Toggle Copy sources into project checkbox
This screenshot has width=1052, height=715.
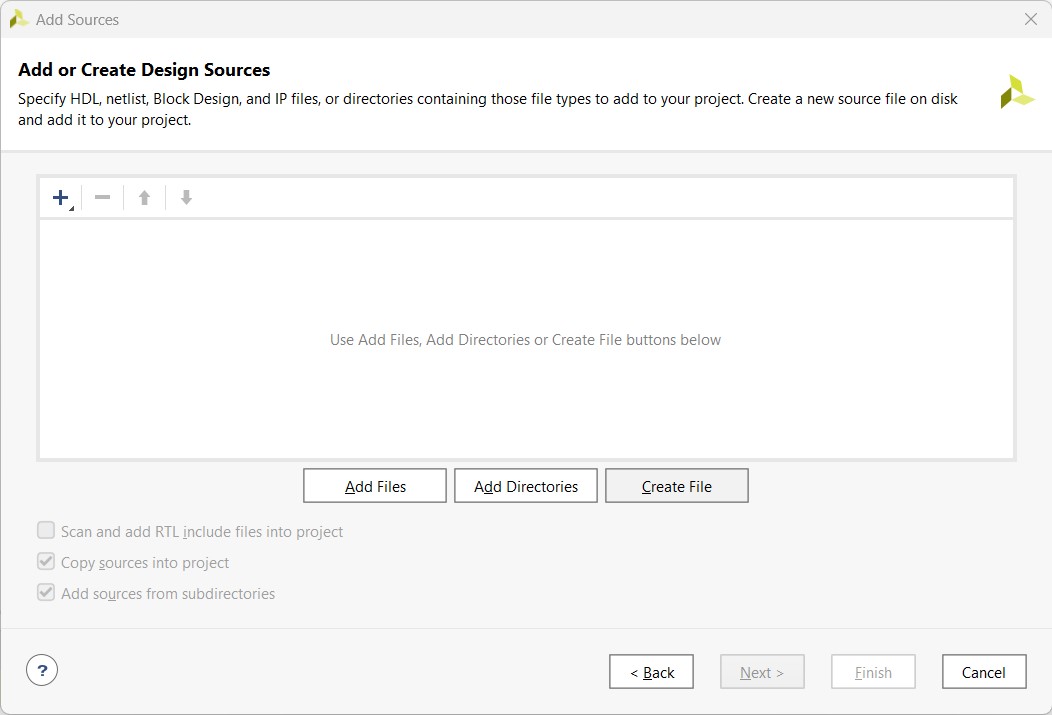point(46,561)
